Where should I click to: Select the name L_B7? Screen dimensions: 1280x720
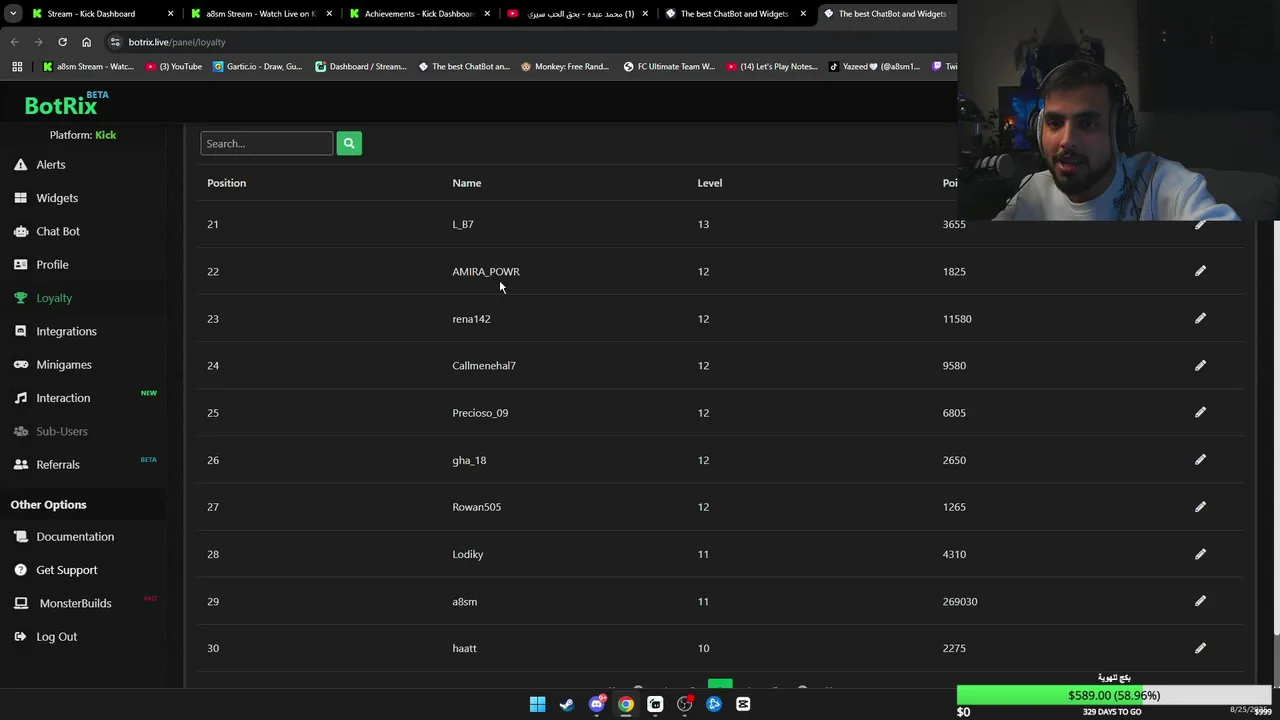462,224
